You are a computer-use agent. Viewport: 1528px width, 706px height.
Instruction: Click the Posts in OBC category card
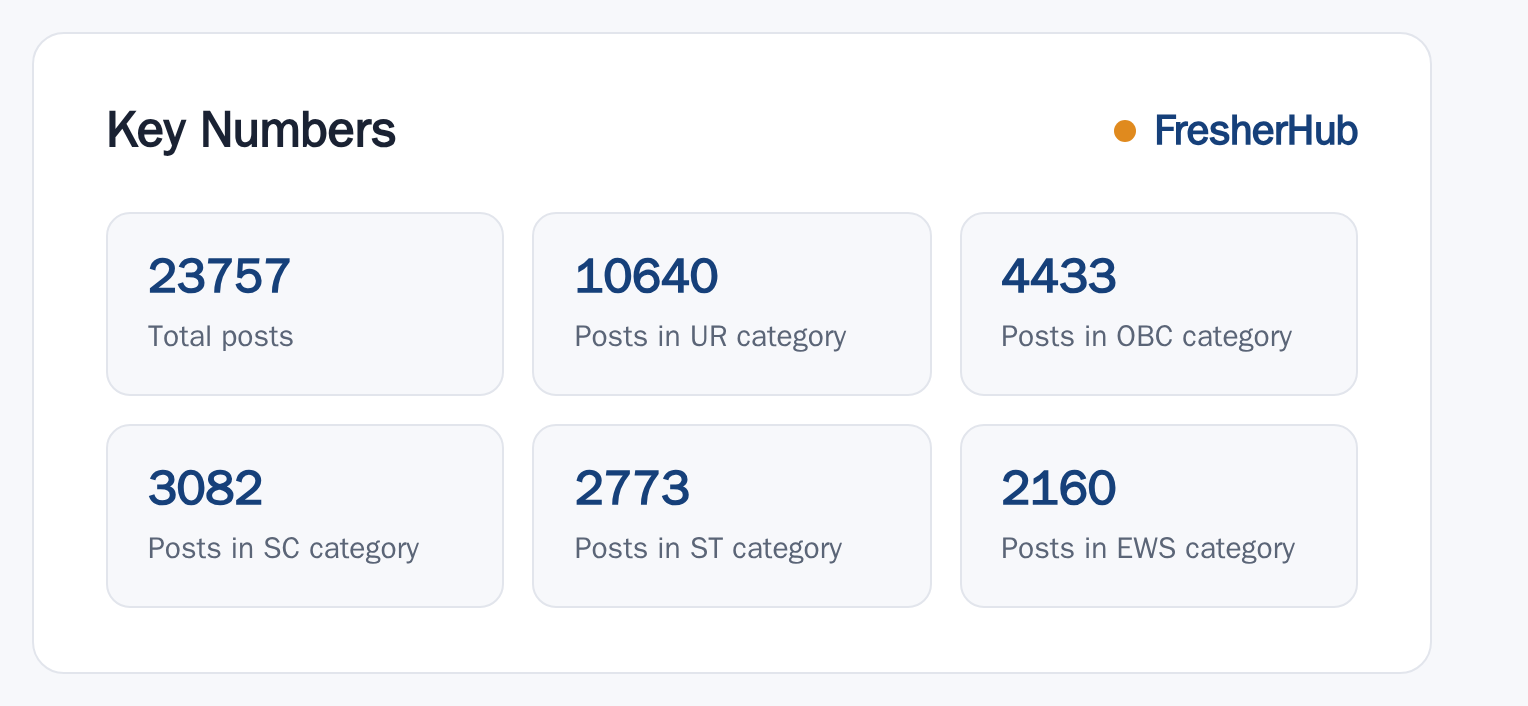[1159, 304]
